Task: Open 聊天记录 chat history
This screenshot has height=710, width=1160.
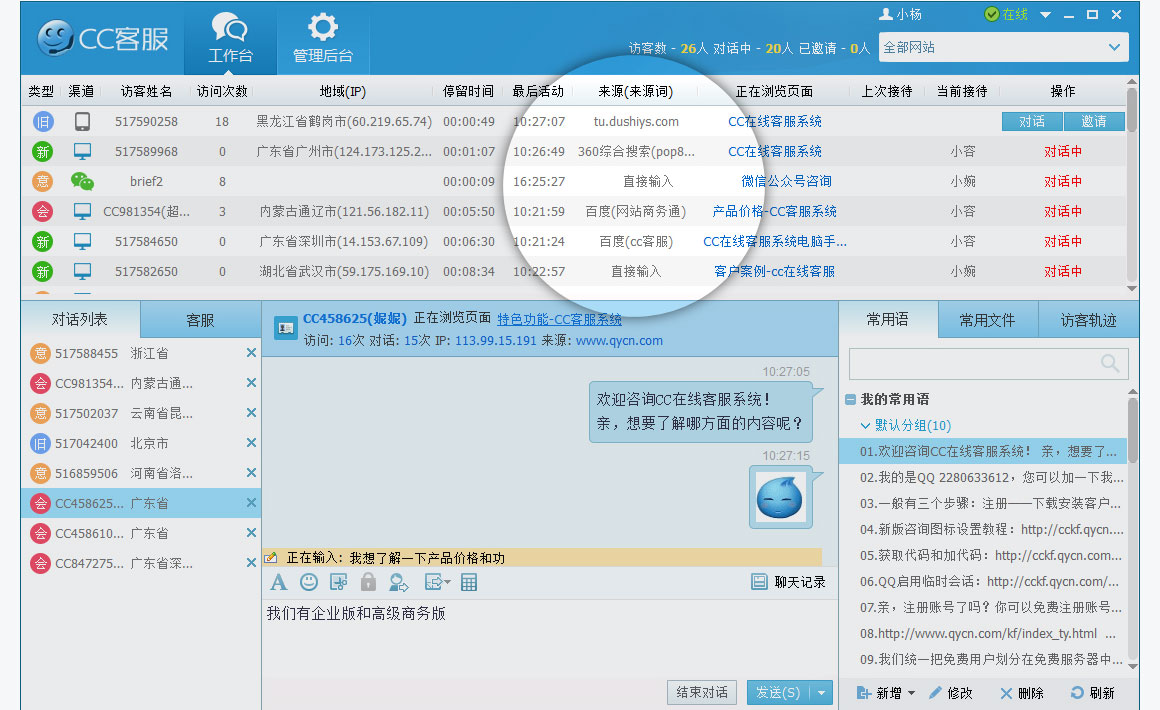Action: coord(789,582)
